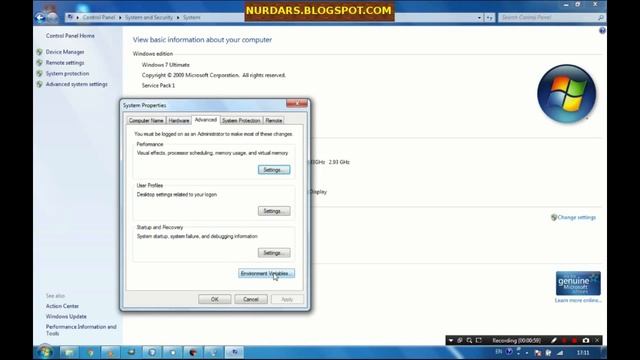Open Action Center under See also

(x=62, y=306)
